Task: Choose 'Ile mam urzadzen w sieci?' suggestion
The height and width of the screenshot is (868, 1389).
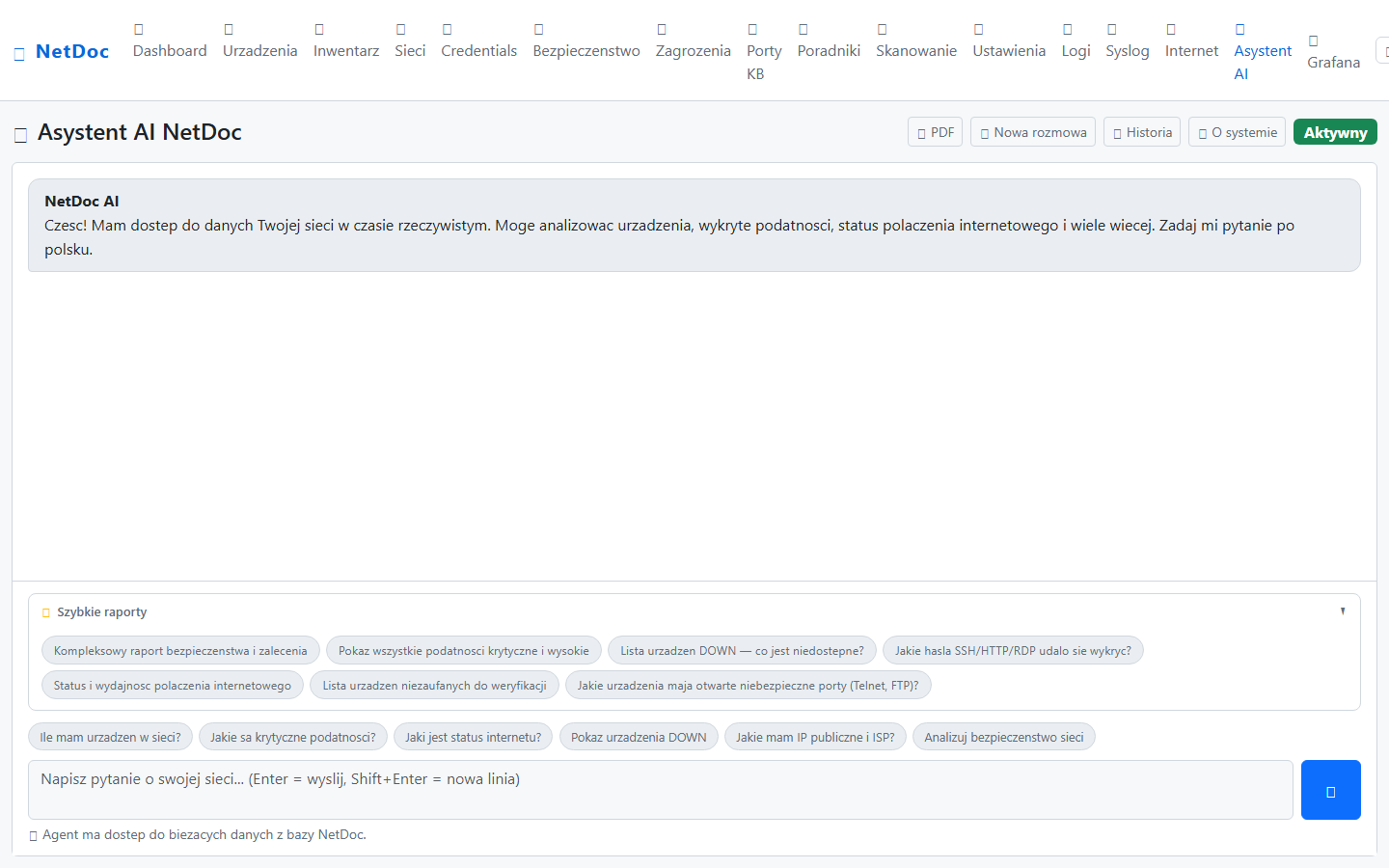Action: [111, 737]
